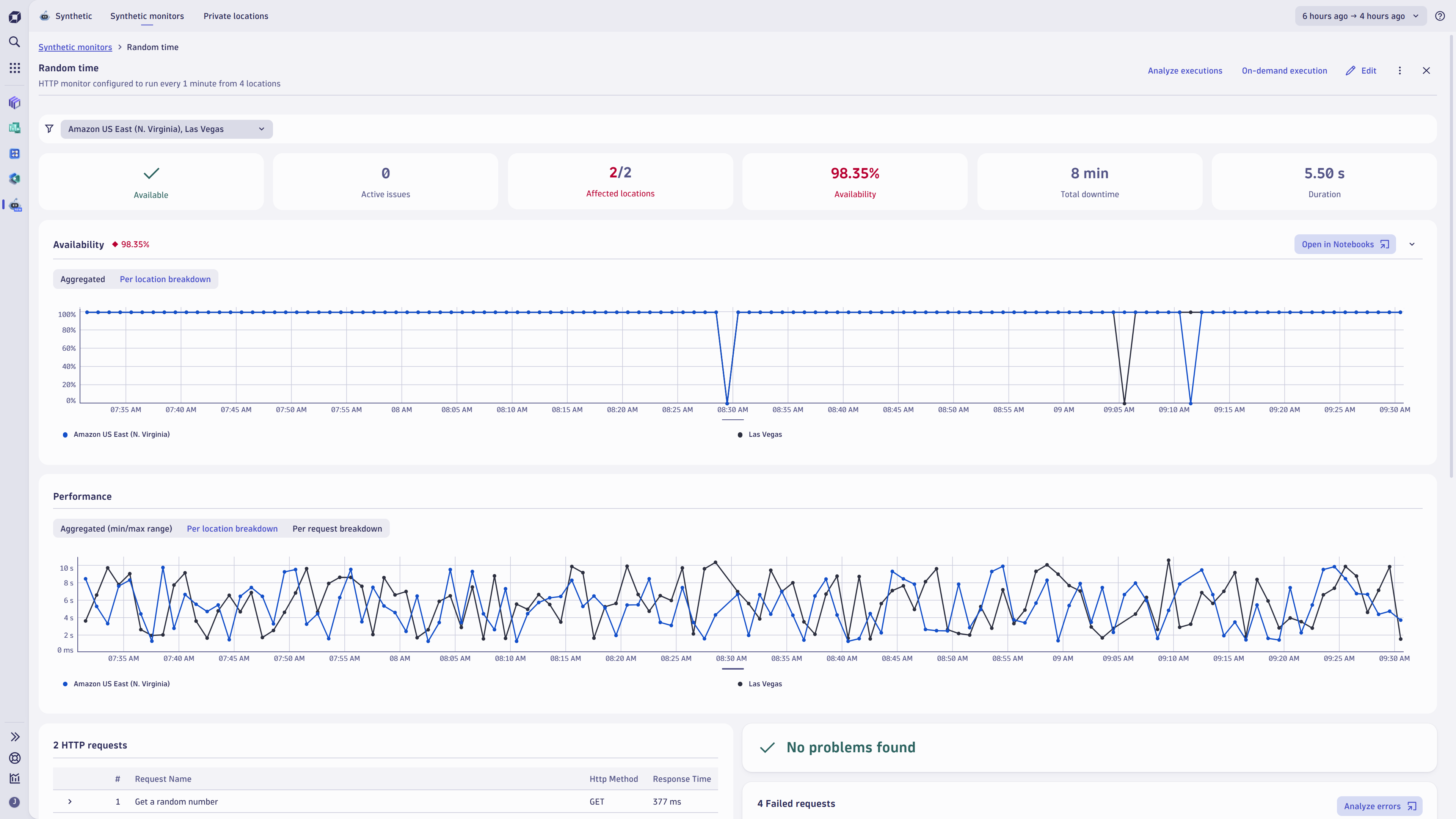Click the 377 ms response time value
Screen dimensions: 1456x819
[x=667, y=802]
